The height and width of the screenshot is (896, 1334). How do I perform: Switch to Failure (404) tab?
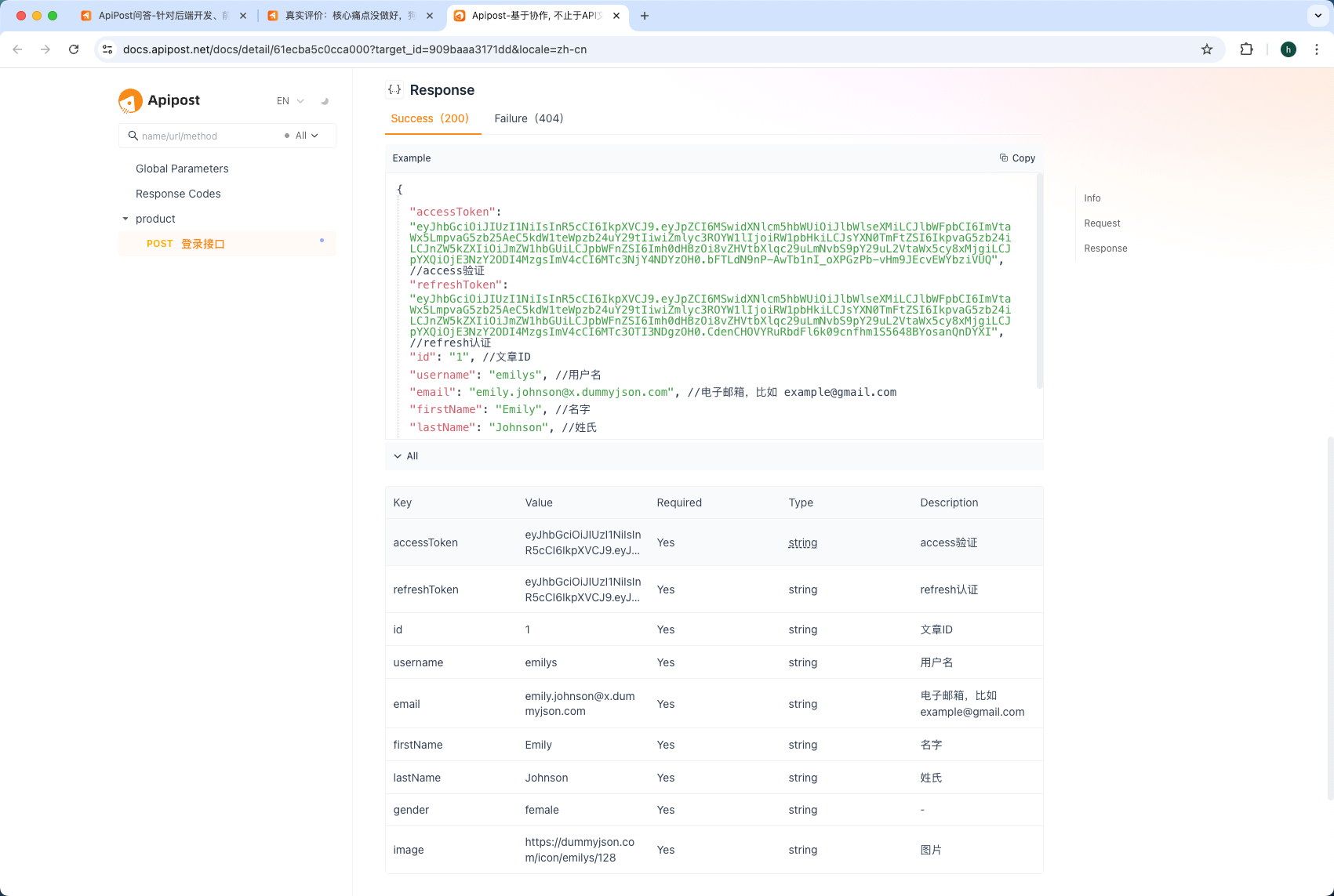tap(529, 118)
